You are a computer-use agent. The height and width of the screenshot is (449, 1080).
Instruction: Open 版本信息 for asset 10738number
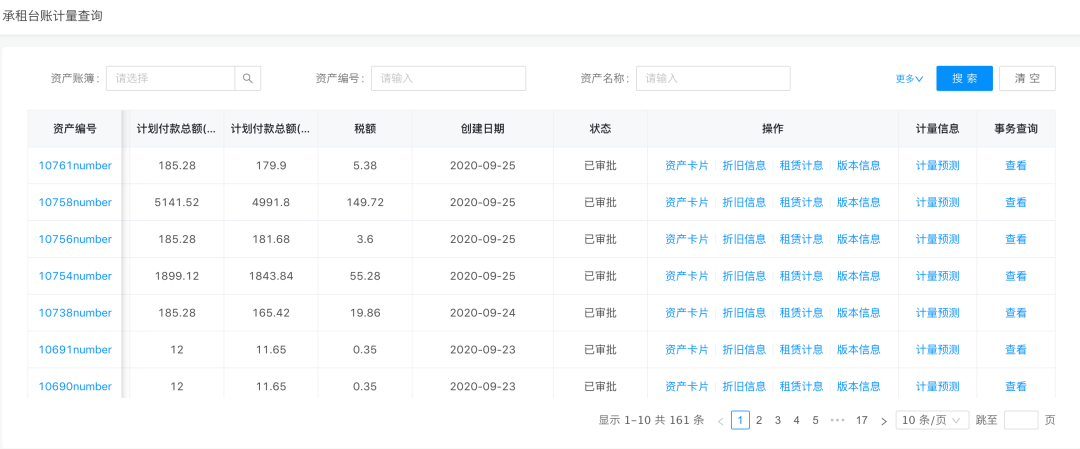point(858,313)
